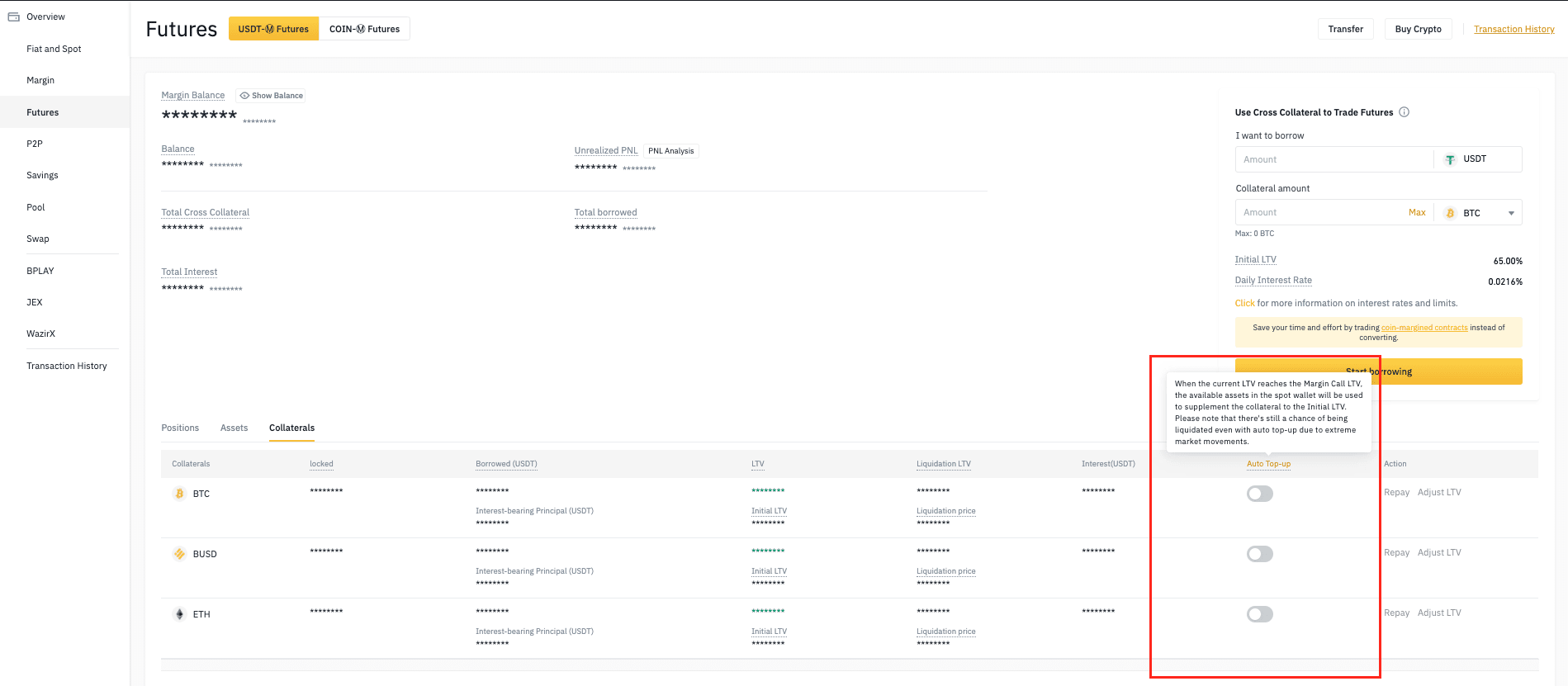Click the Transfer button
This screenshot has height=686, width=1568.
pos(1346,29)
